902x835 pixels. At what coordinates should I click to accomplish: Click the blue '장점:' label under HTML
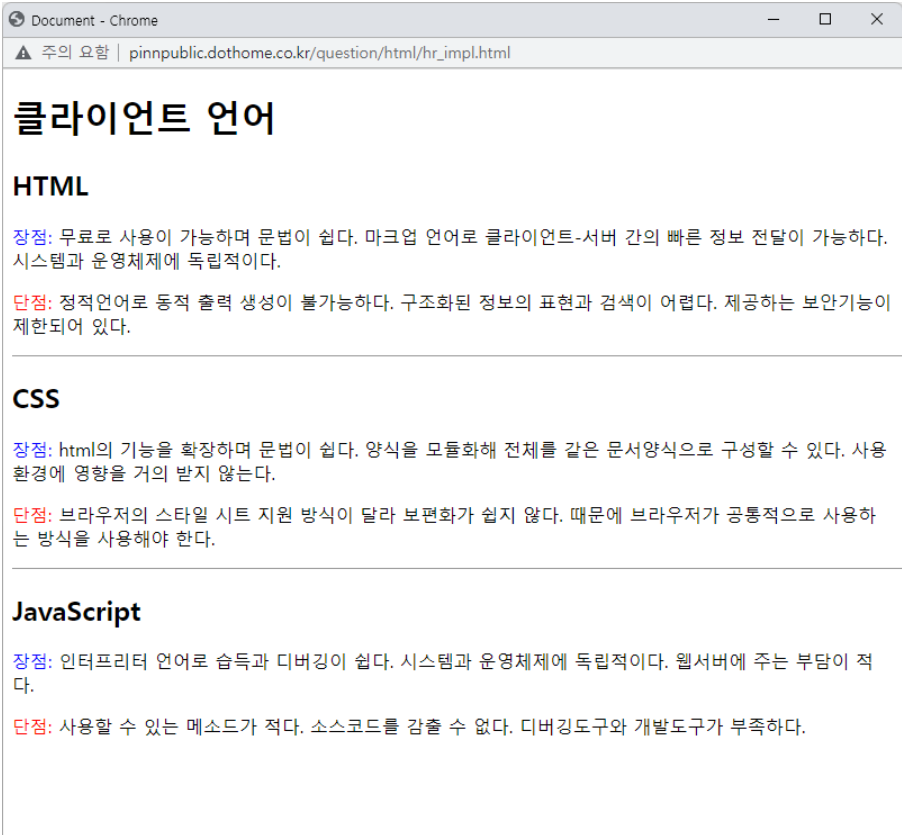[33, 237]
